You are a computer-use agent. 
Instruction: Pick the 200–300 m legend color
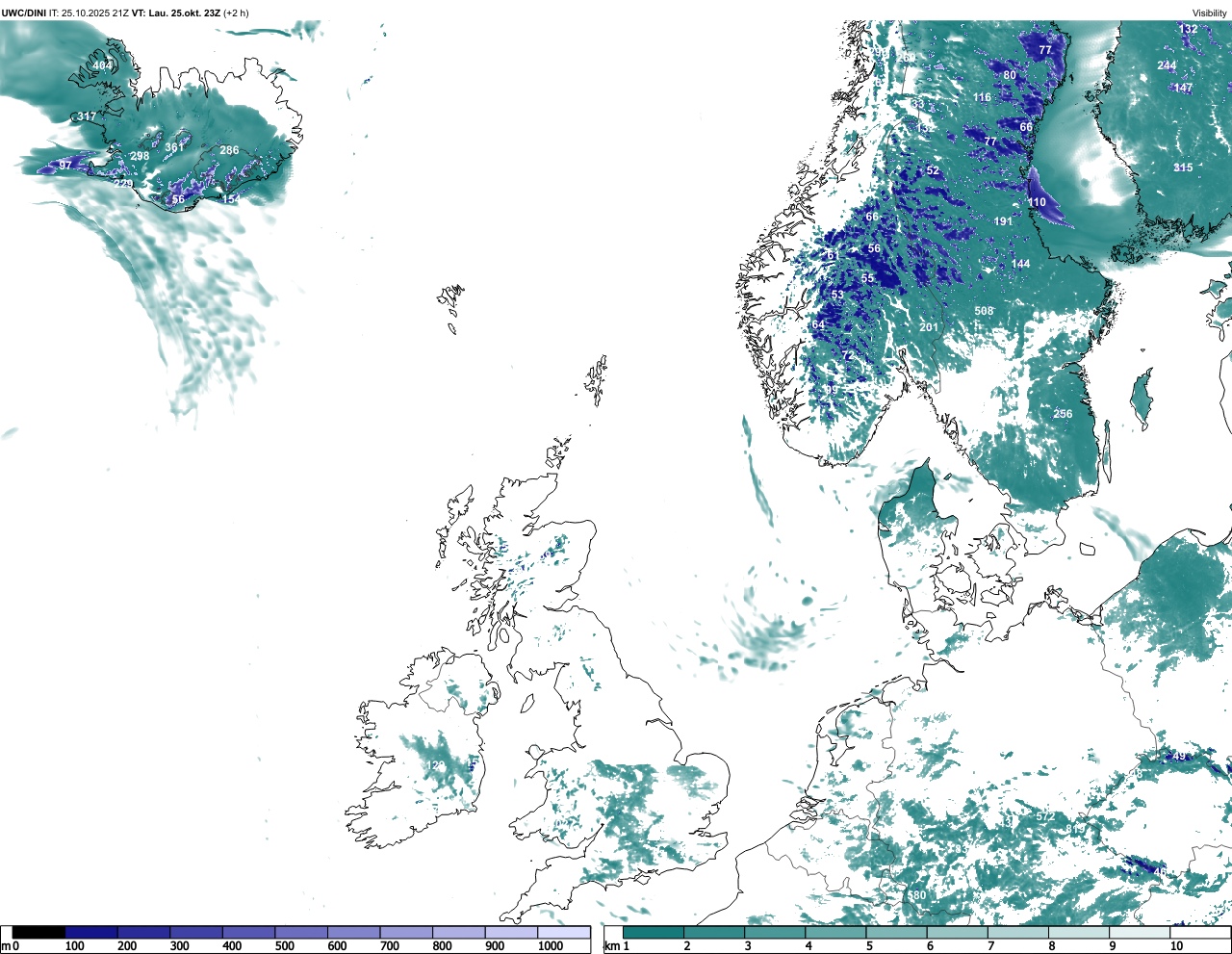(143, 932)
